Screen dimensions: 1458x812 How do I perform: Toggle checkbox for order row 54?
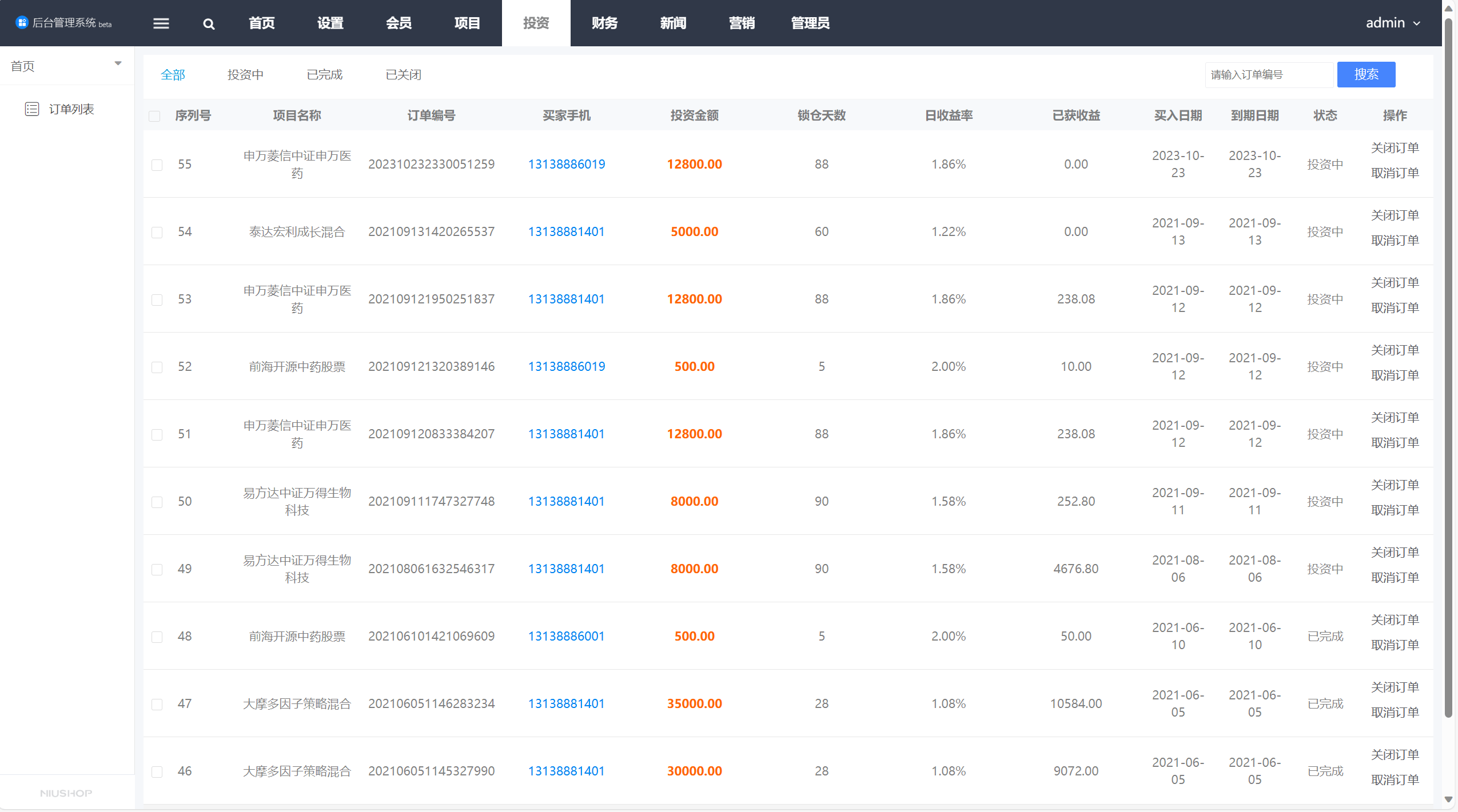coord(156,232)
